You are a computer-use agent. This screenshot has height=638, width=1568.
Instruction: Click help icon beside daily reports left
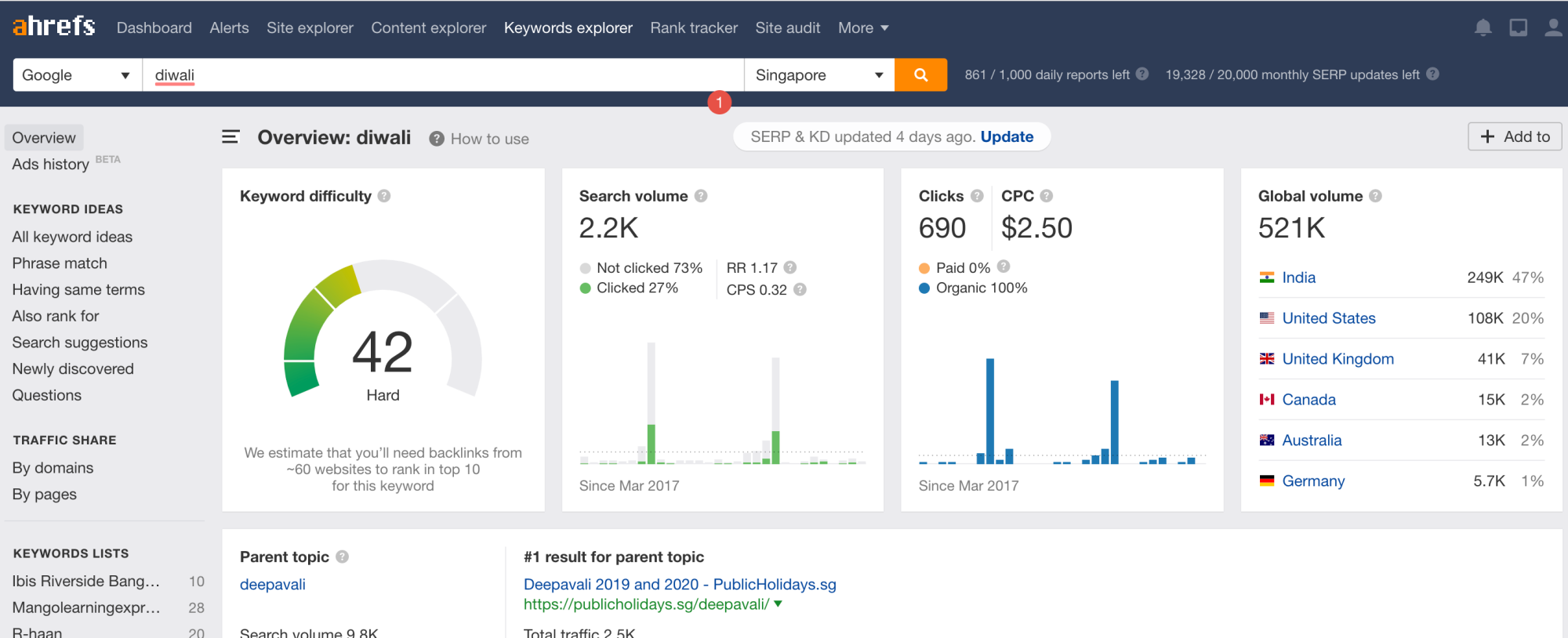tap(1142, 74)
